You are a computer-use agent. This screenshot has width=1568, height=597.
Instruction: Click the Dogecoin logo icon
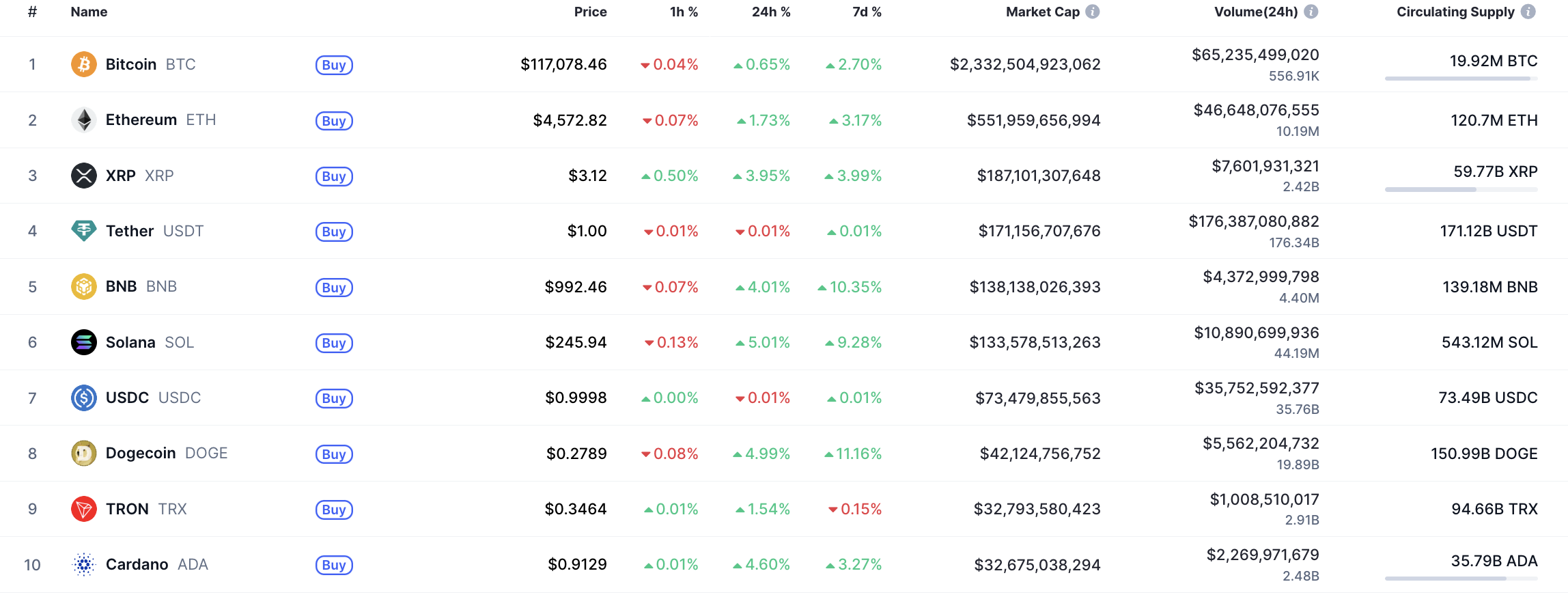point(83,454)
